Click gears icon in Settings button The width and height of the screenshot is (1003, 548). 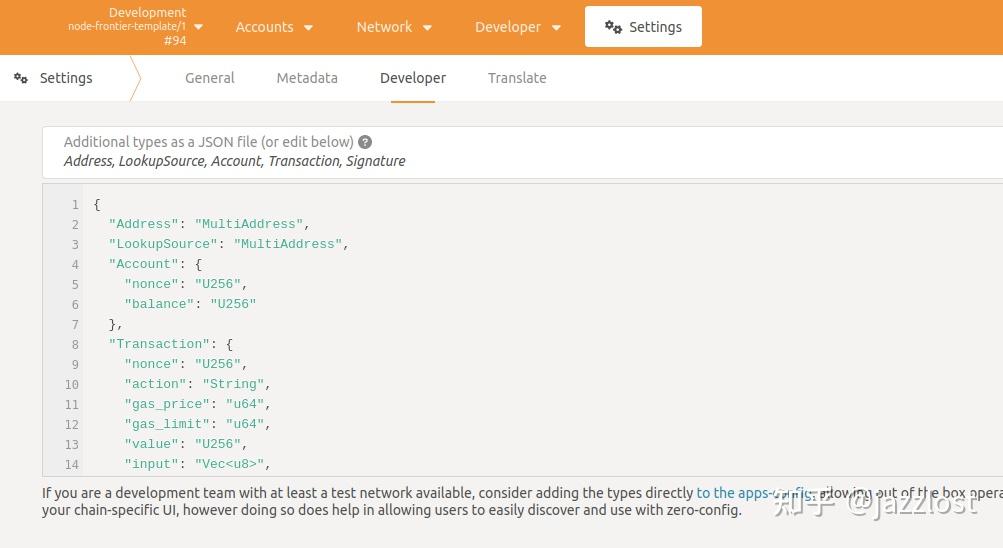tap(613, 27)
